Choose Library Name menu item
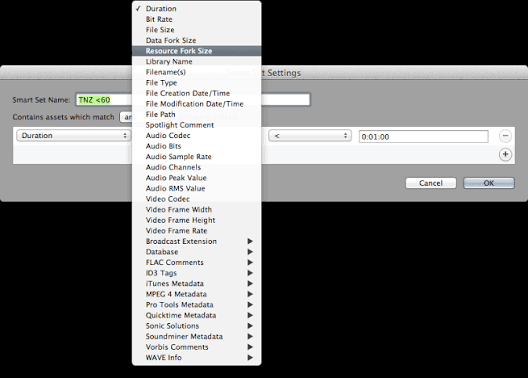Screen dimensions: 528x378 (x=197, y=62)
